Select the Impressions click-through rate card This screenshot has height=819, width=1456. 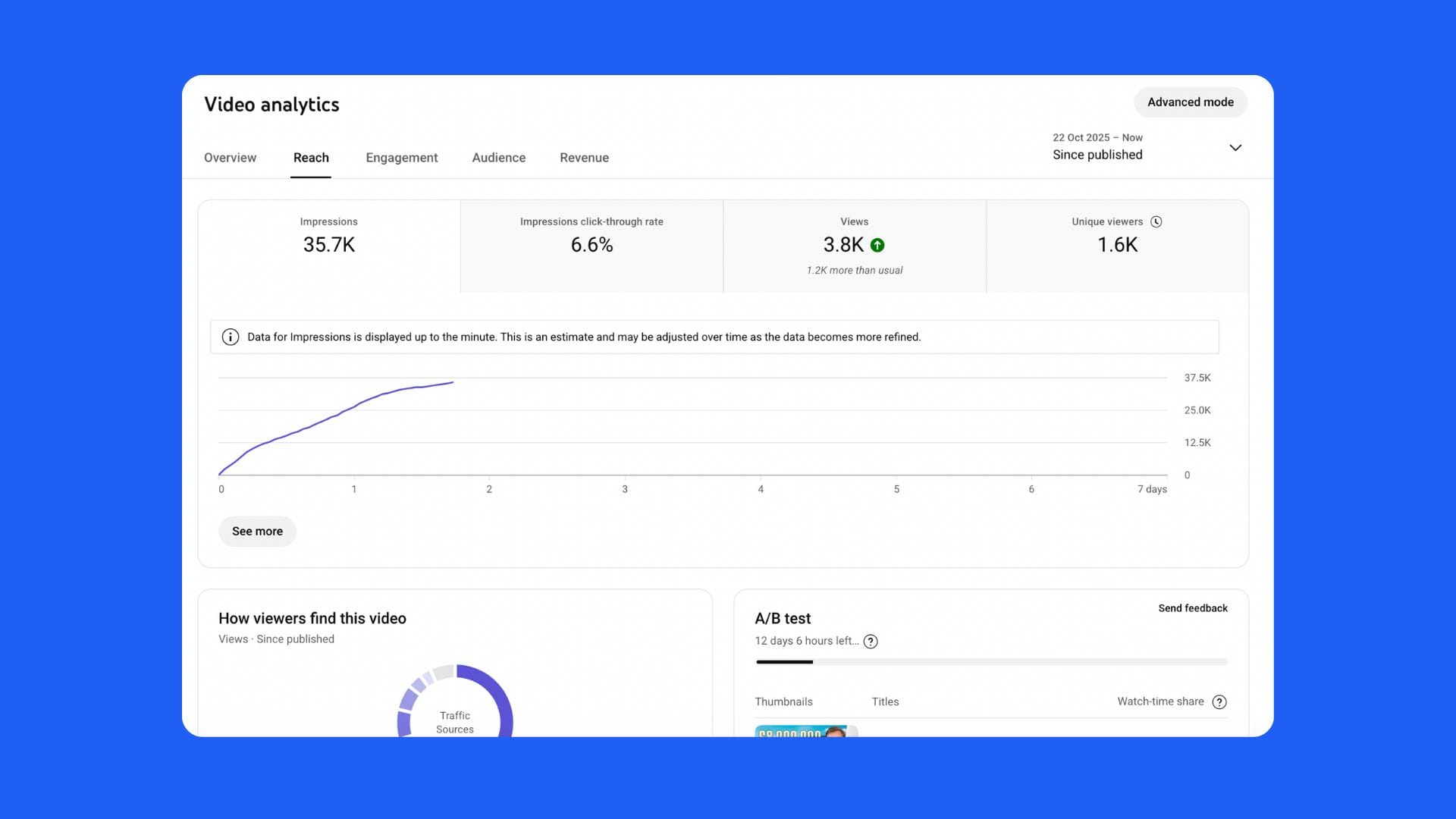tap(591, 246)
